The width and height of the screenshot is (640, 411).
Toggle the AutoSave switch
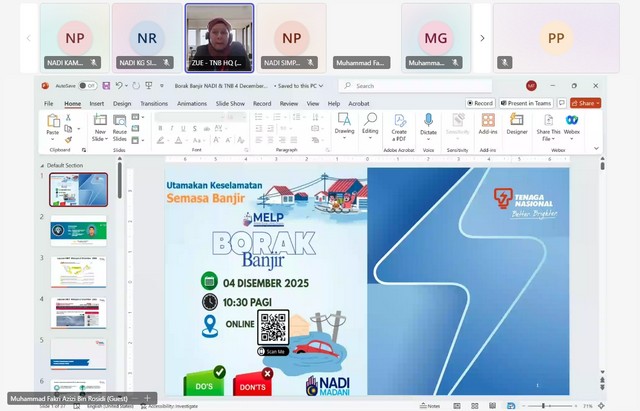(x=87, y=86)
